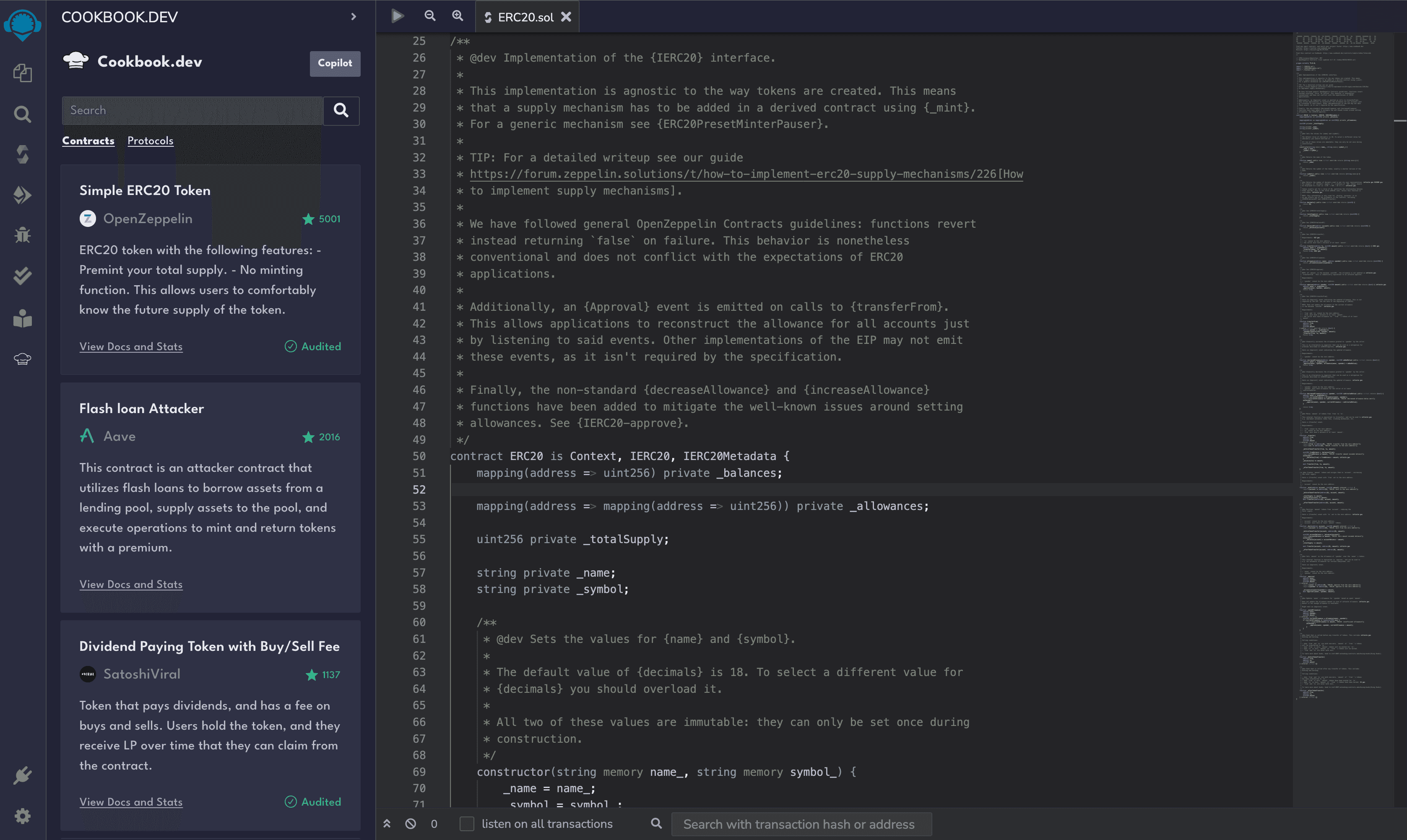1407x840 pixels.
Task: Clear the terminal using circle-slash icon
Action: point(411,824)
